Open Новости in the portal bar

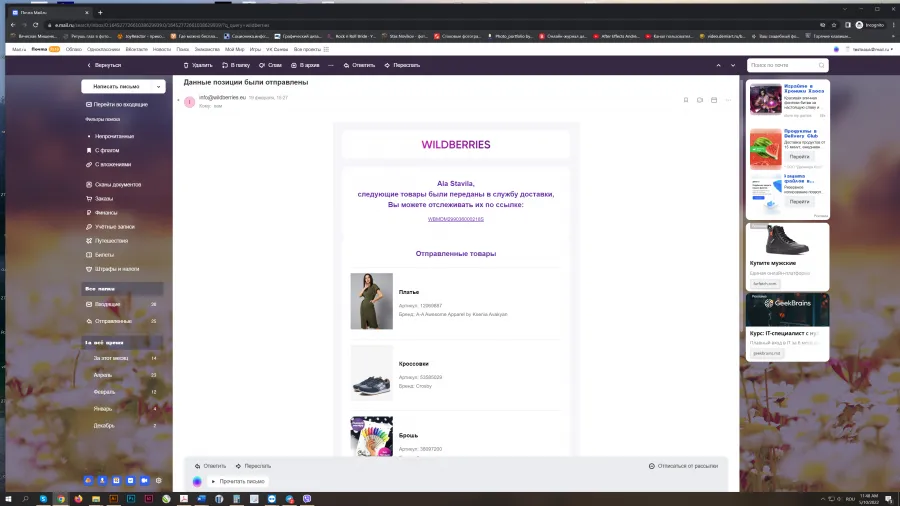(162, 49)
